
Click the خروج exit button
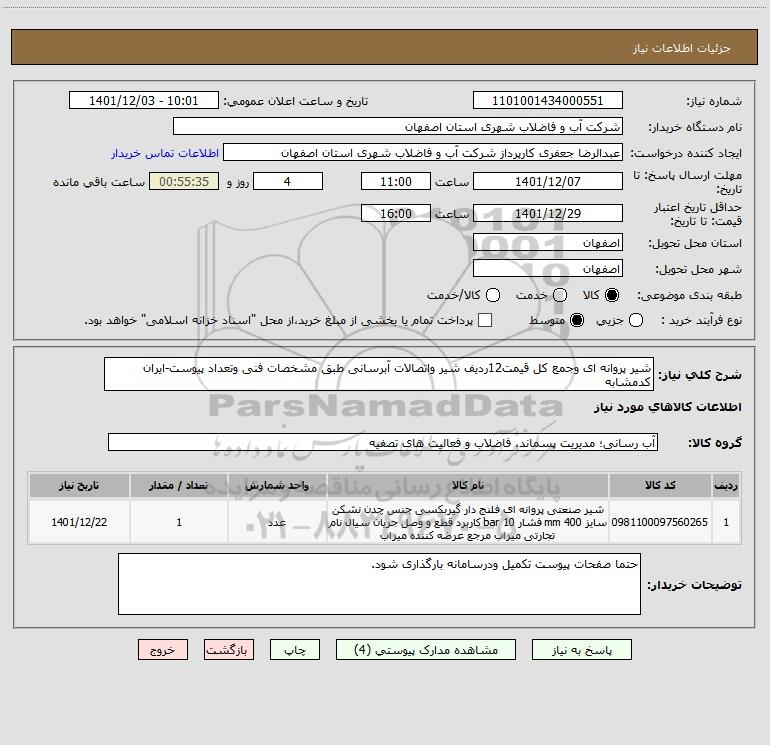coord(163,650)
